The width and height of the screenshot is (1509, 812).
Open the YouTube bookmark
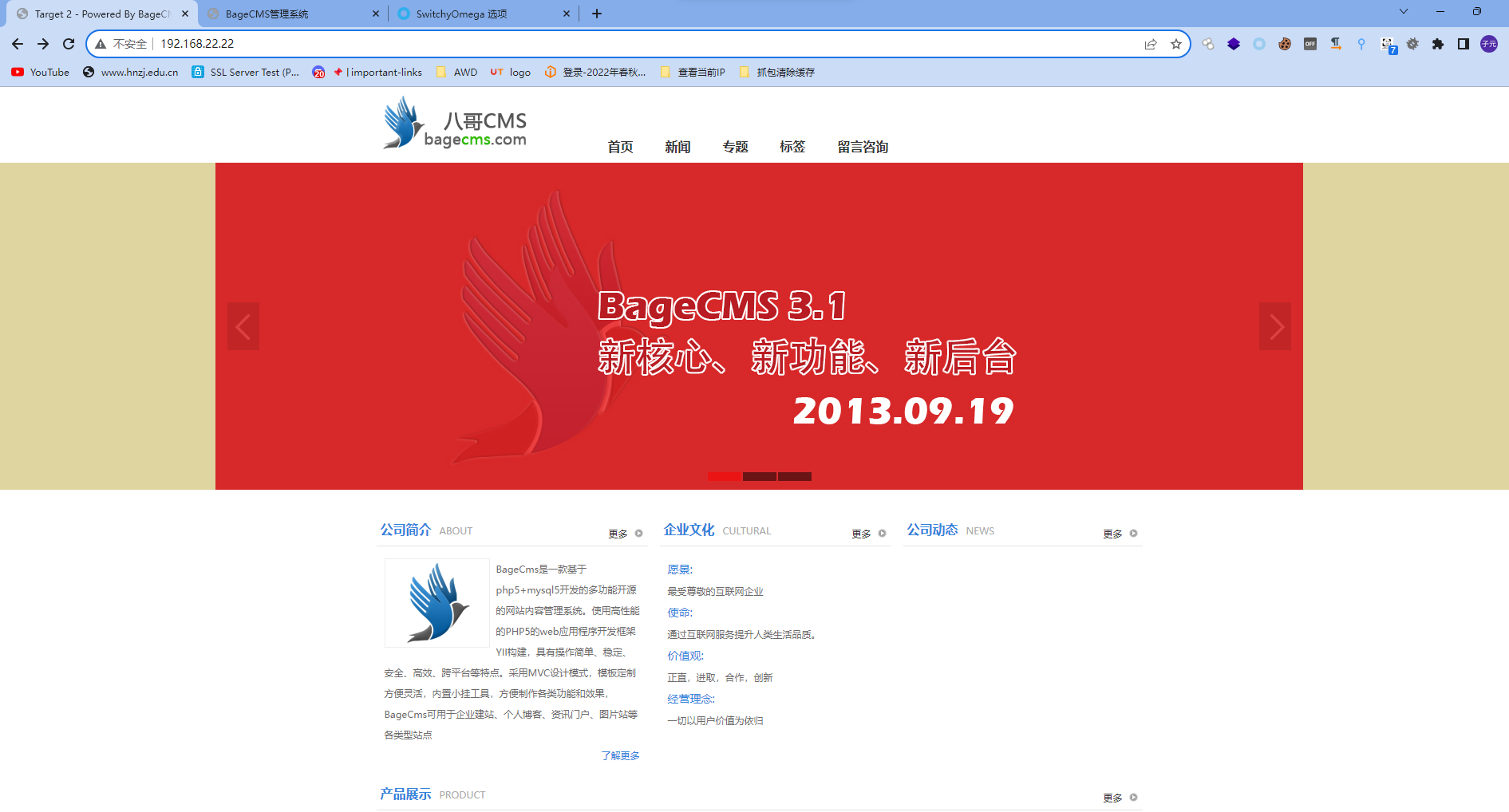(x=41, y=72)
